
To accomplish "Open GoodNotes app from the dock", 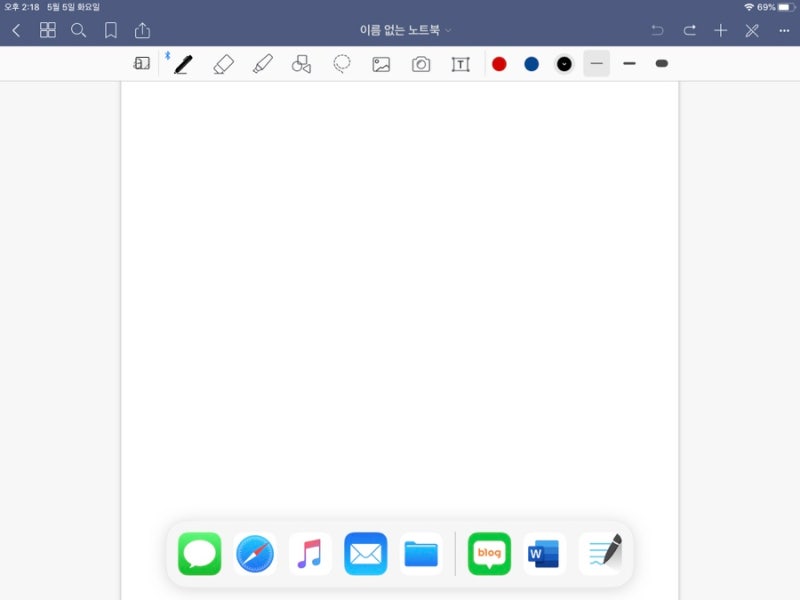I will [x=600, y=554].
